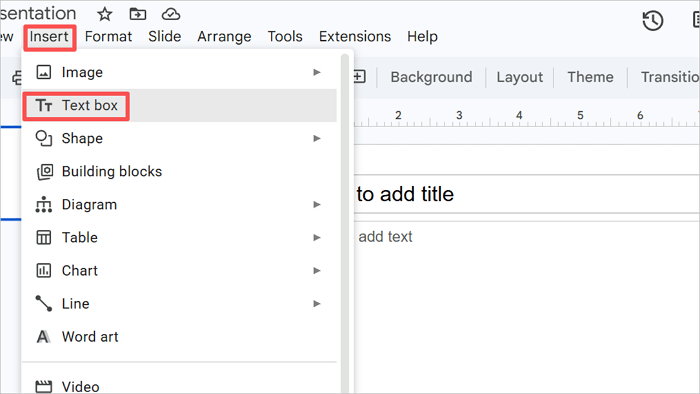Expand the Shape submenu arrow
700x394 pixels.
pos(317,138)
